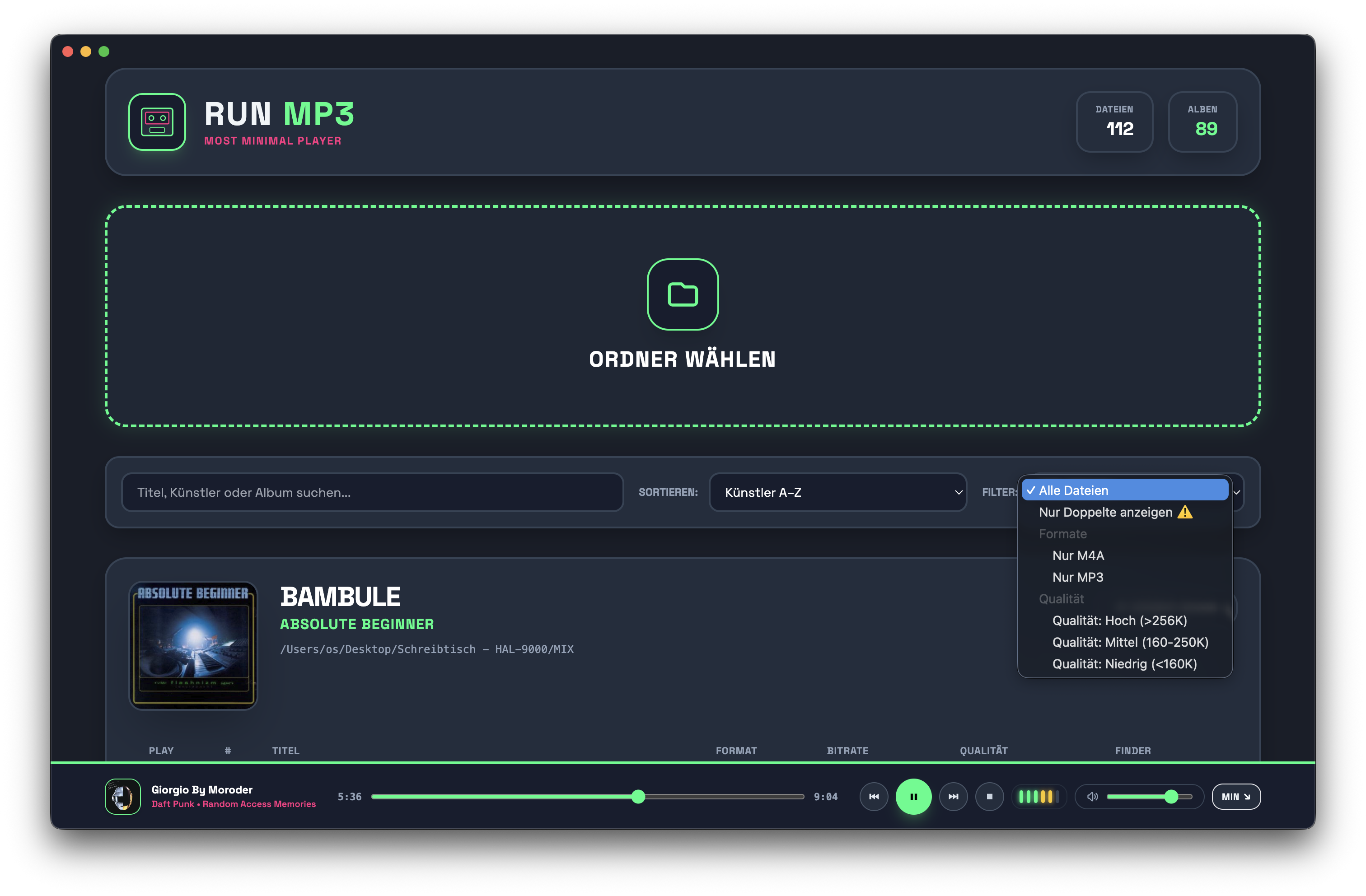
Task: Click the BAMBULE album title
Action: pos(340,597)
